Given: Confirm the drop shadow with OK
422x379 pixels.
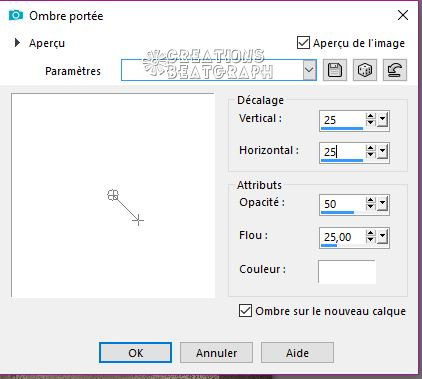Looking at the screenshot, I should click(135, 353).
